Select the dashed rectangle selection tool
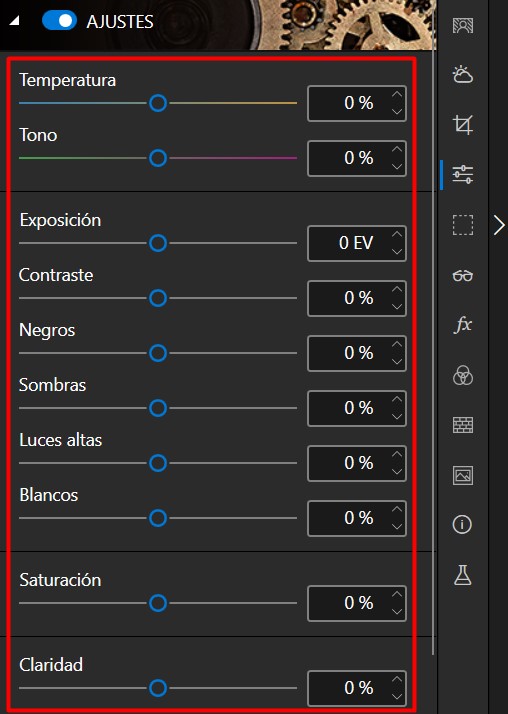Screen dimensions: 508x714 [x=462, y=225]
